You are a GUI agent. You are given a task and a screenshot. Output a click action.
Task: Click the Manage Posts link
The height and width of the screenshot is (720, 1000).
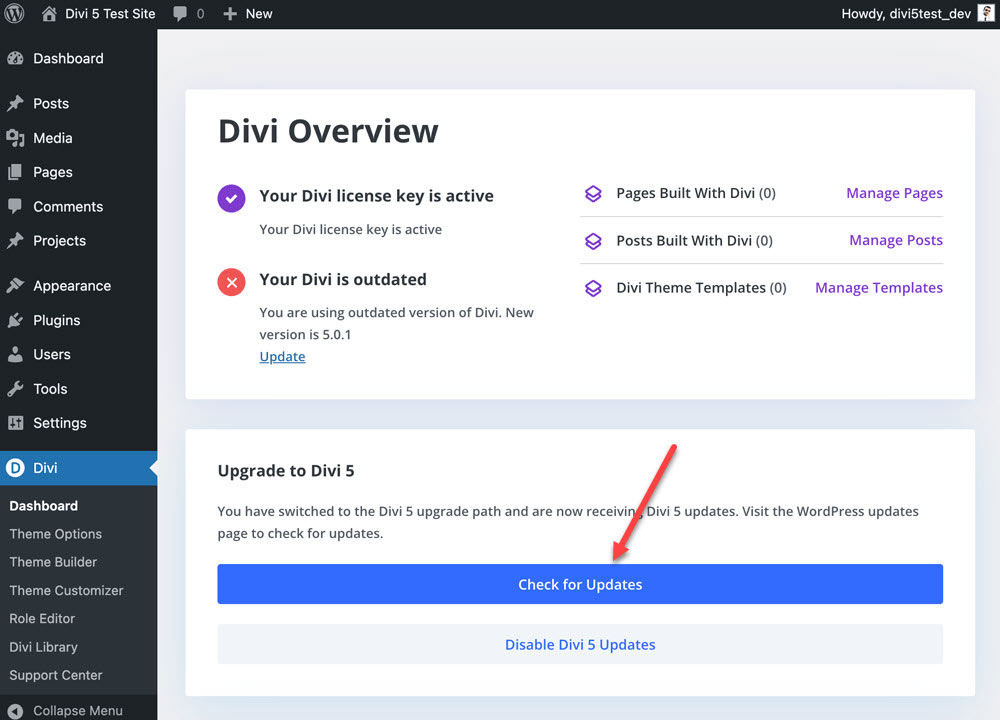click(x=896, y=240)
